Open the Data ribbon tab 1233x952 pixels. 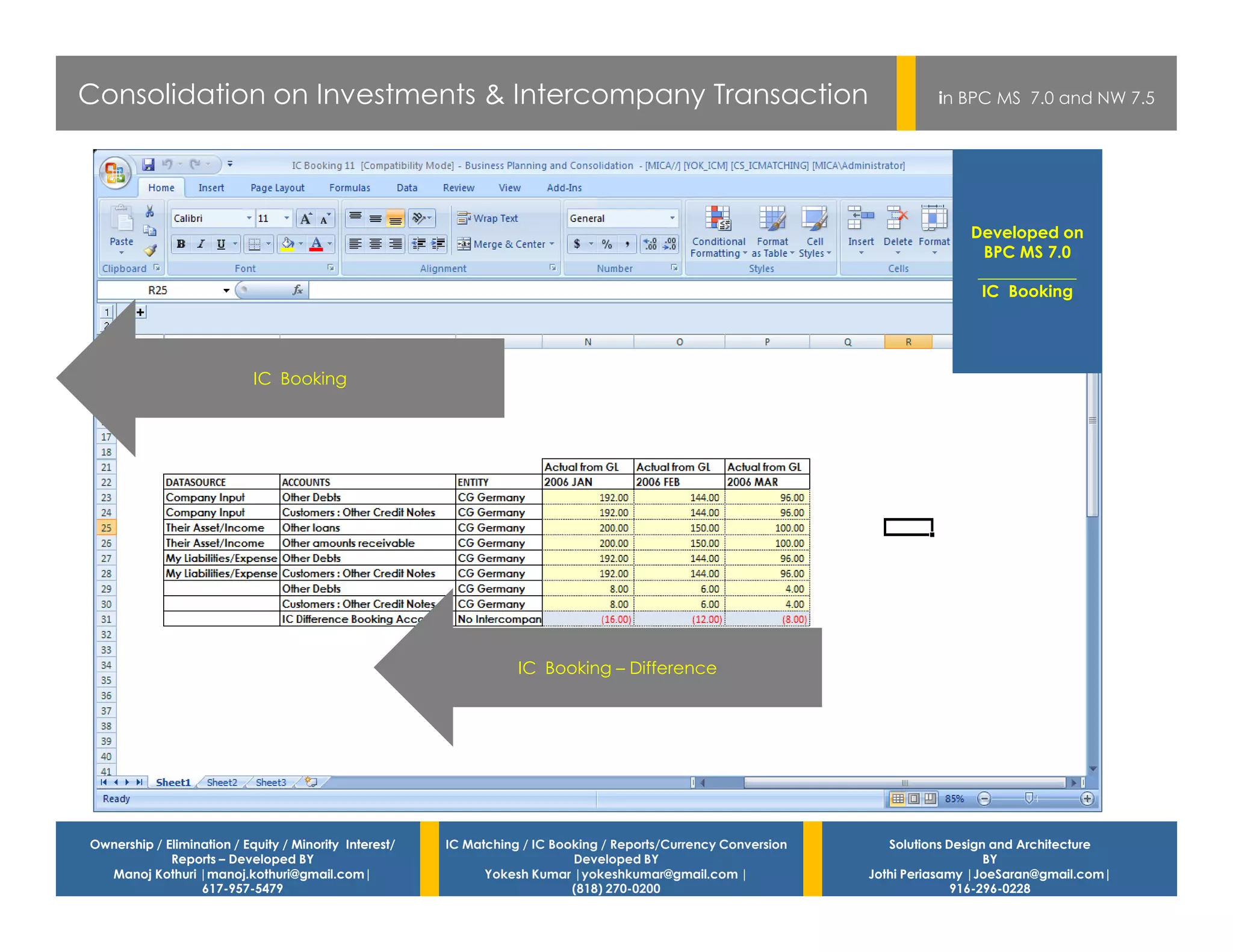pyautogui.click(x=407, y=188)
